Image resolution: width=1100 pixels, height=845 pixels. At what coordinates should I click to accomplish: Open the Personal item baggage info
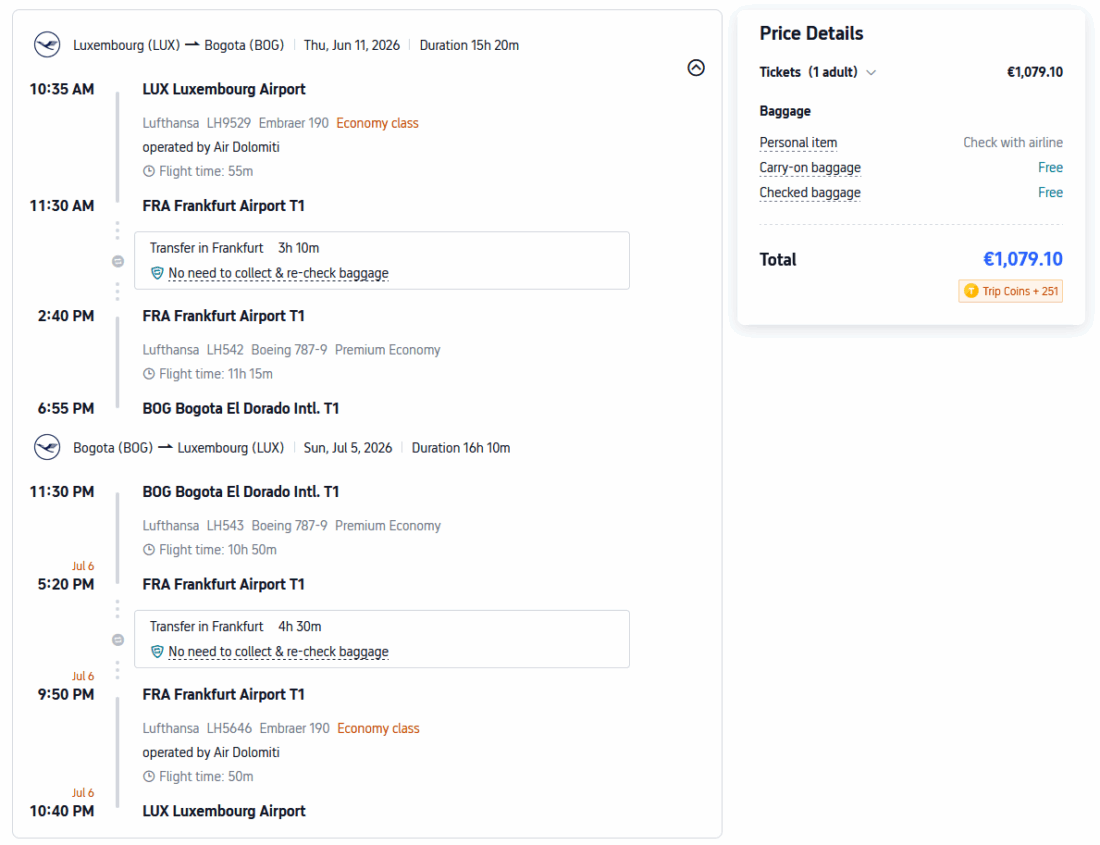798,143
